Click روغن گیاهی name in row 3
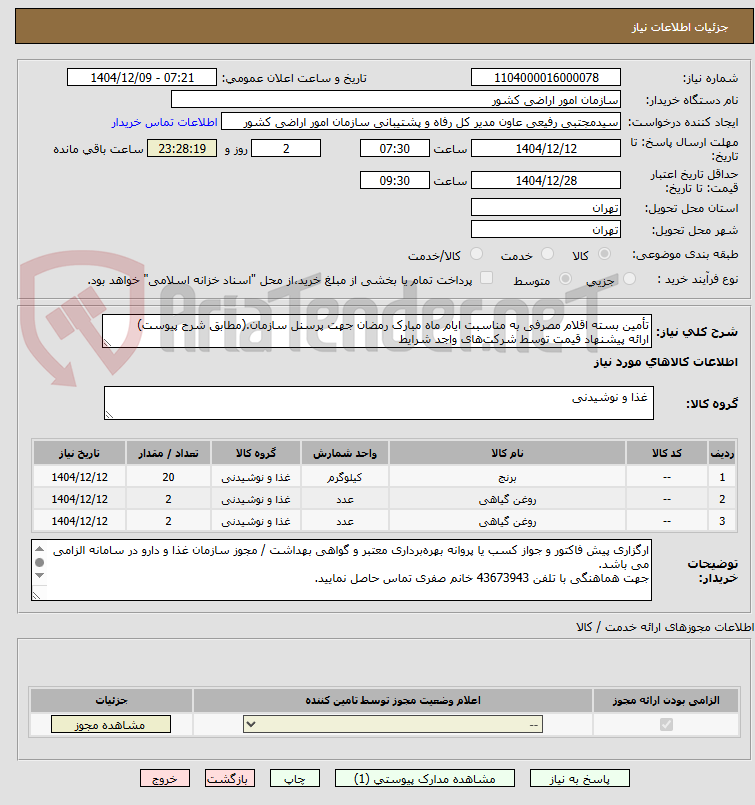 pyautogui.click(x=507, y=521)
